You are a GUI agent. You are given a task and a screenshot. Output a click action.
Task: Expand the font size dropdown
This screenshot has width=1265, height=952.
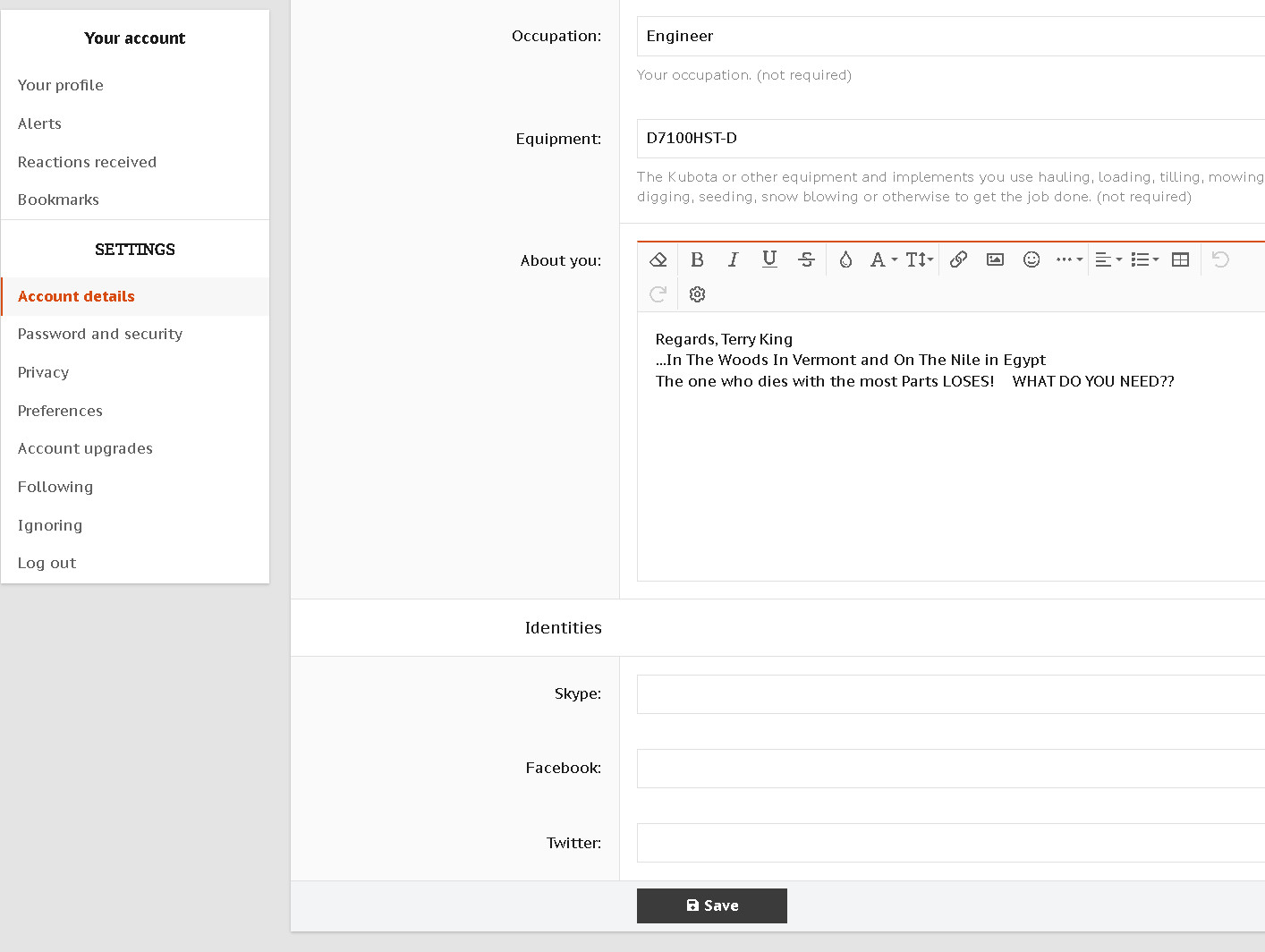click(x=919, y=259)
